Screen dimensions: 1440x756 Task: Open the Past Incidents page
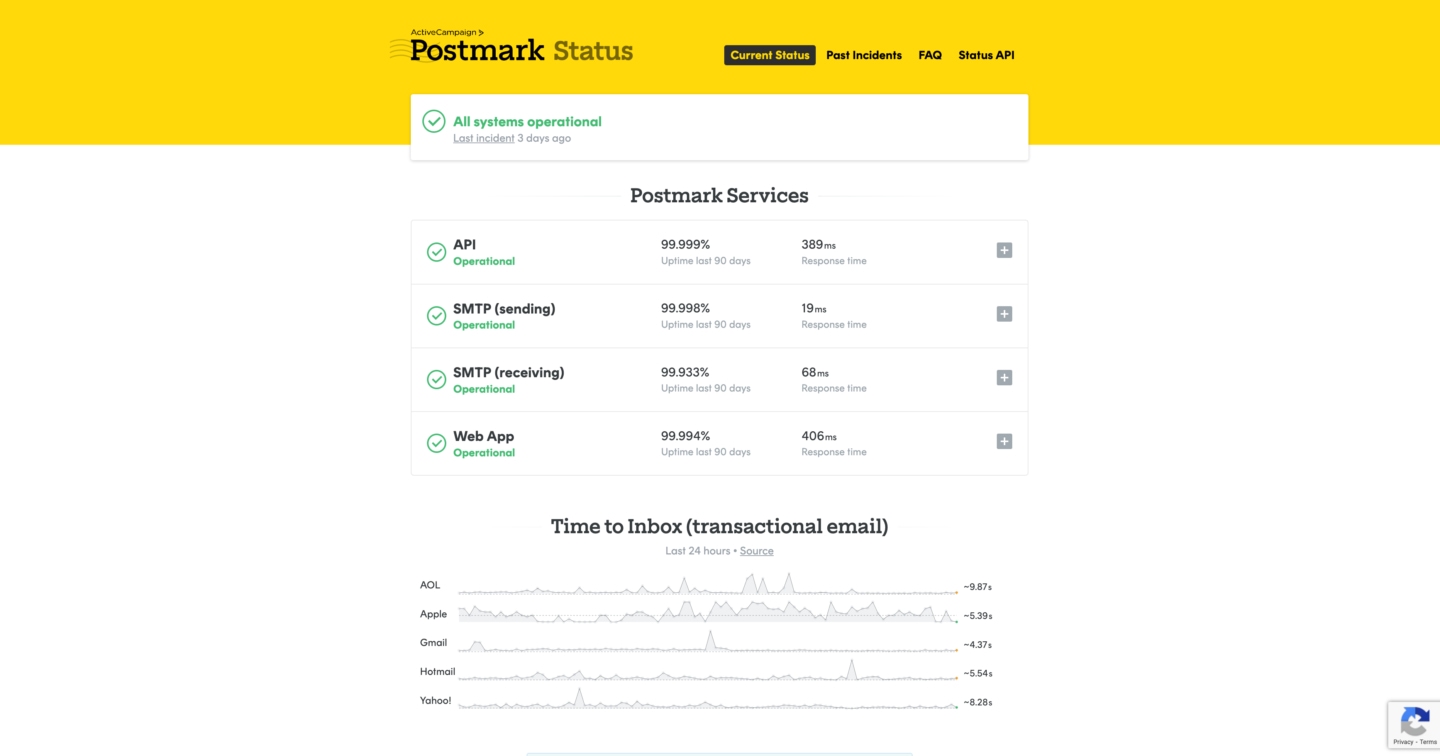pyautogui.click(x=864, y=55)
